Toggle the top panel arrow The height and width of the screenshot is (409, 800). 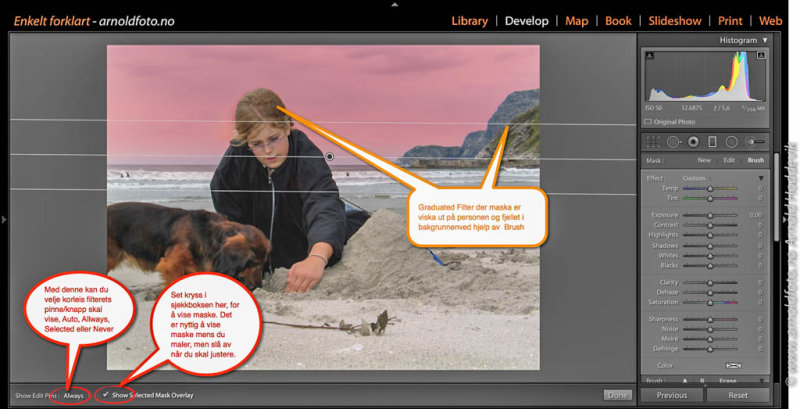pyautogui.click(x=394, y=4)
